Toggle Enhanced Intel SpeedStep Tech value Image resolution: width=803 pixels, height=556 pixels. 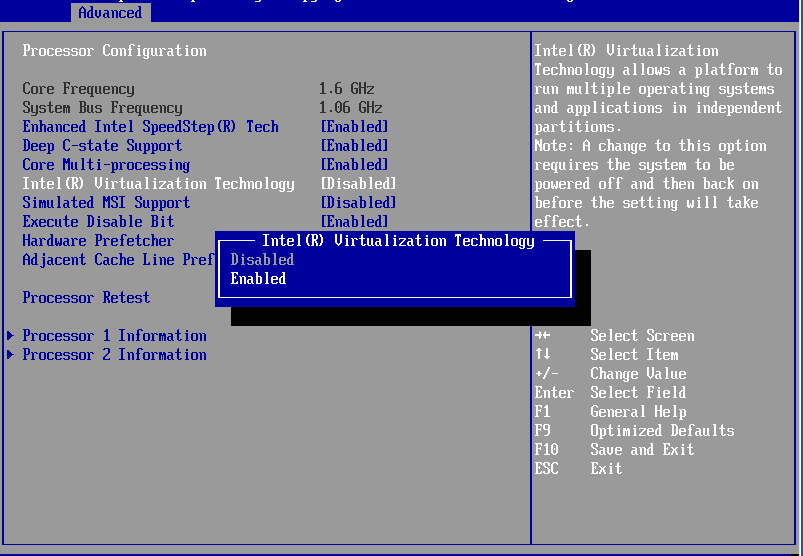pos(354,127)
